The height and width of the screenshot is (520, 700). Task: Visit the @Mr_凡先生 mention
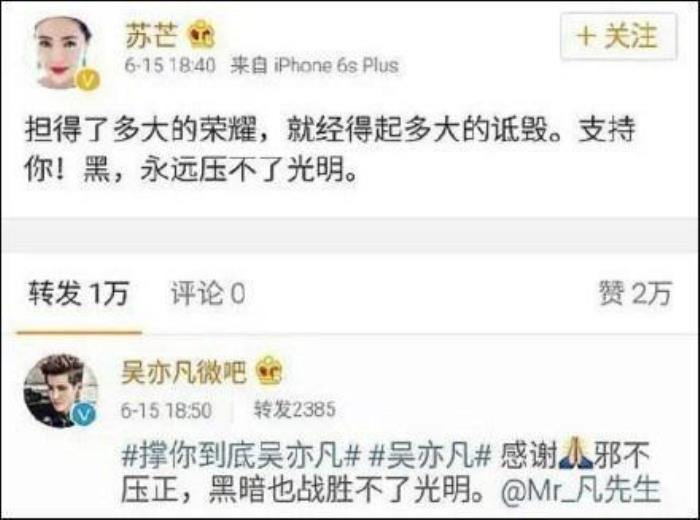click(x=581, y=490)
